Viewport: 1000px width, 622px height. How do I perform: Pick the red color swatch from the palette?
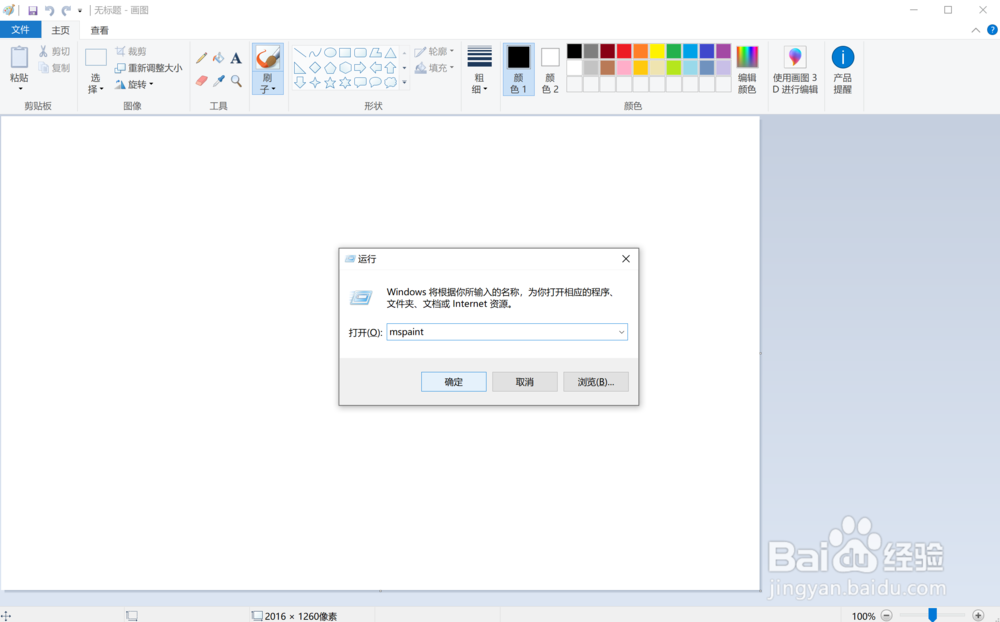(x=623, y=50)
